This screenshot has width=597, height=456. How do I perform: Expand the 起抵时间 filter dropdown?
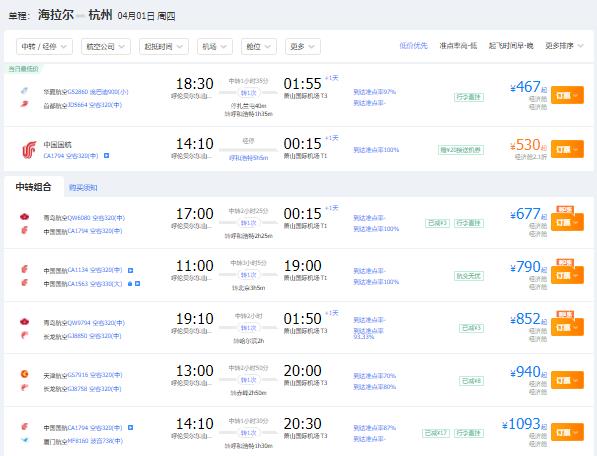163,46
